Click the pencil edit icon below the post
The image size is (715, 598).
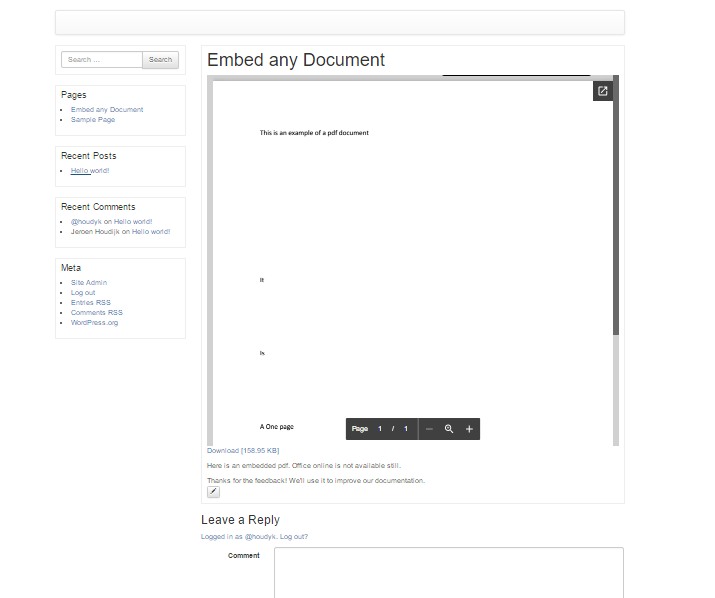213,491
